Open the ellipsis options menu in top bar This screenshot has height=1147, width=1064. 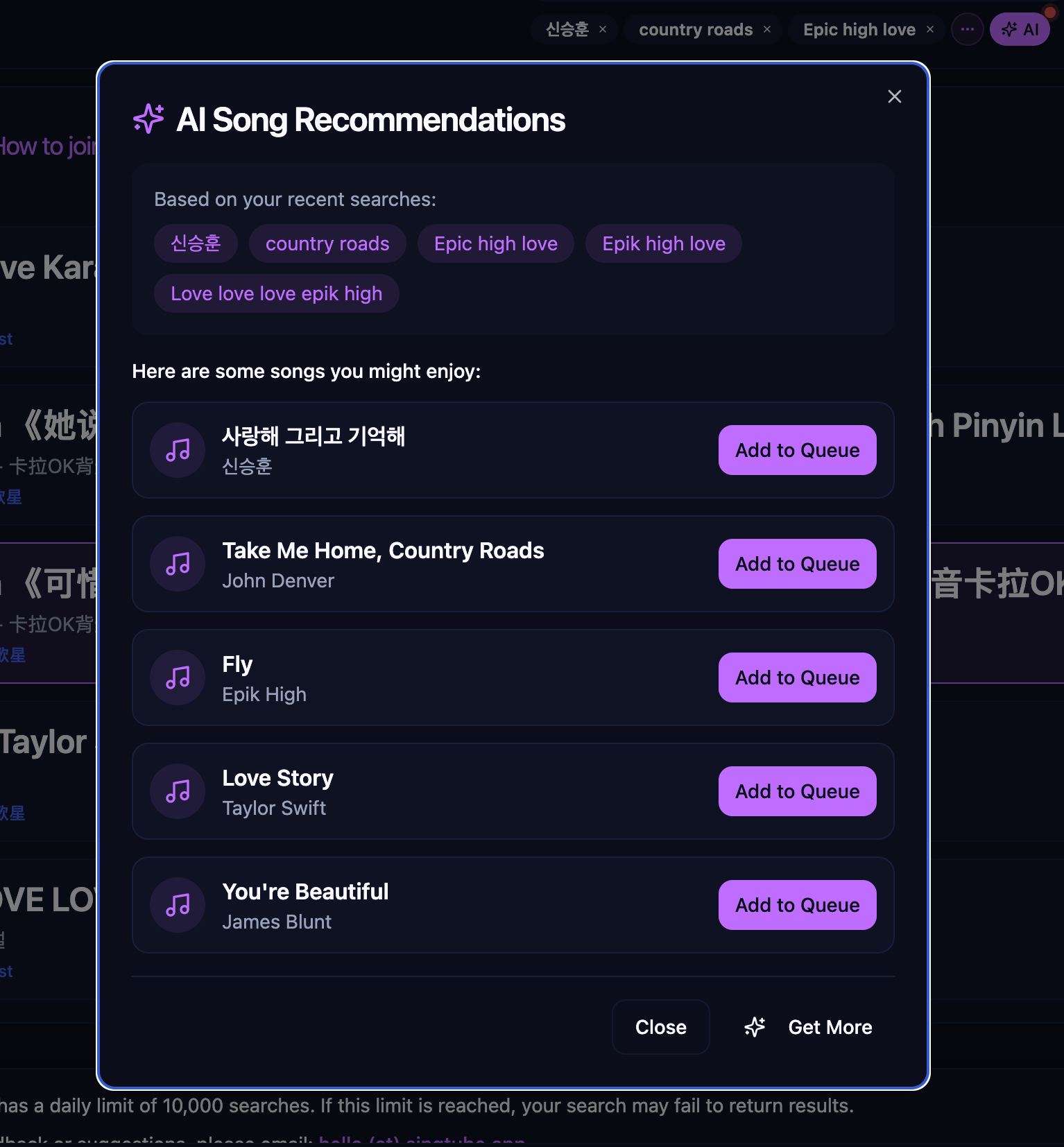click(968, 29)
